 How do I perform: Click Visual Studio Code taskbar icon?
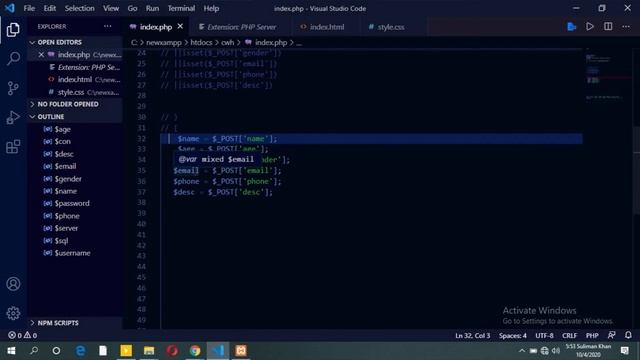pyautogui.click(x=218, y=351)
